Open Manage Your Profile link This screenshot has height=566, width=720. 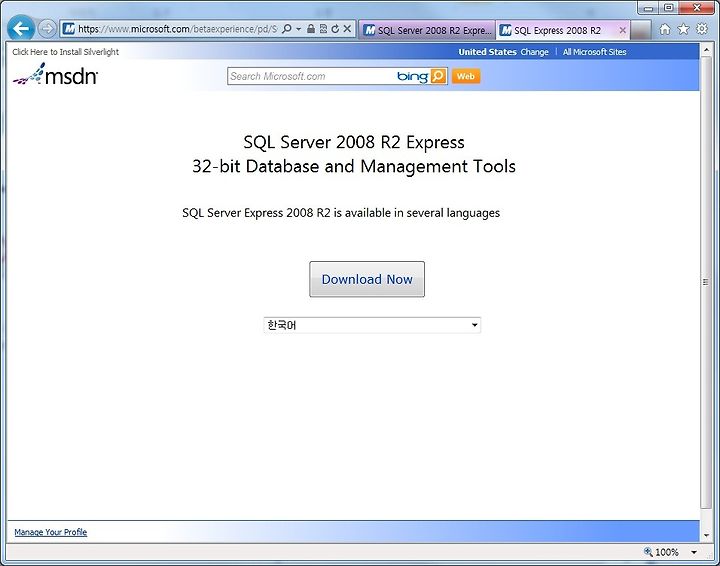[51, 532]
